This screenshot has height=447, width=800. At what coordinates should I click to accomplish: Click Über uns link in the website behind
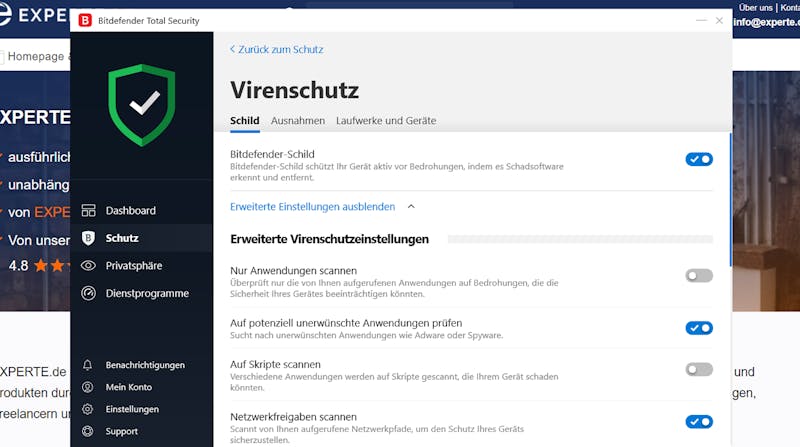pos(756,8)
